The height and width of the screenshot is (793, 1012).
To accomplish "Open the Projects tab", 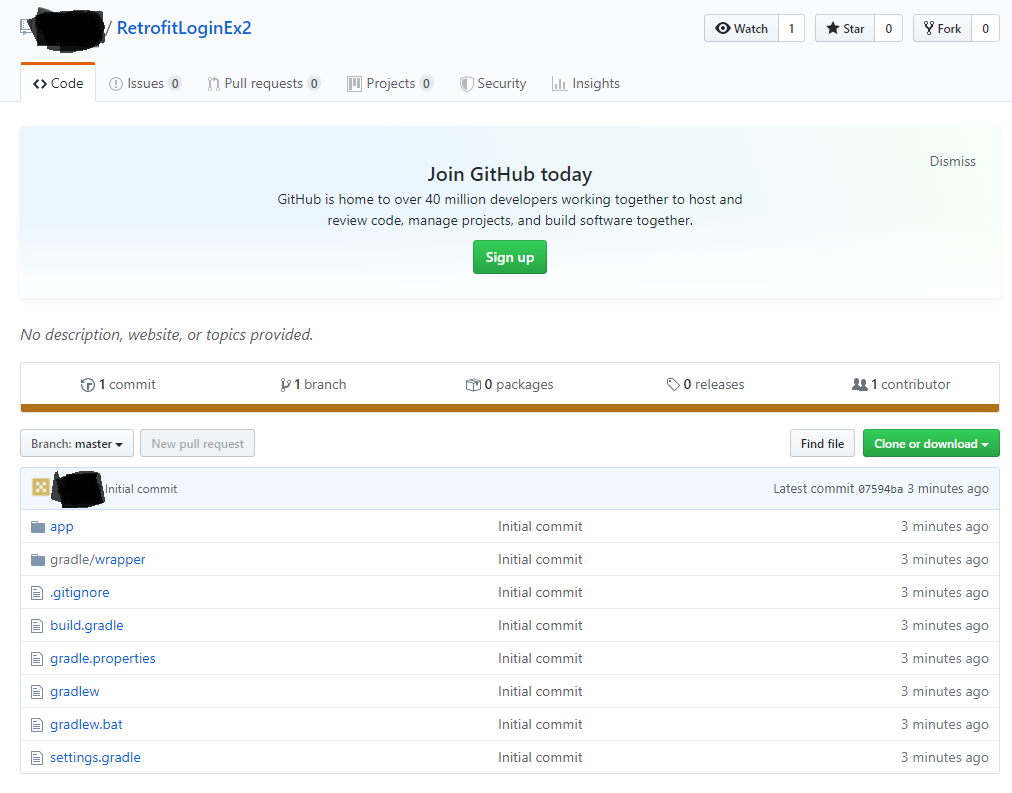I will point(390,83).
